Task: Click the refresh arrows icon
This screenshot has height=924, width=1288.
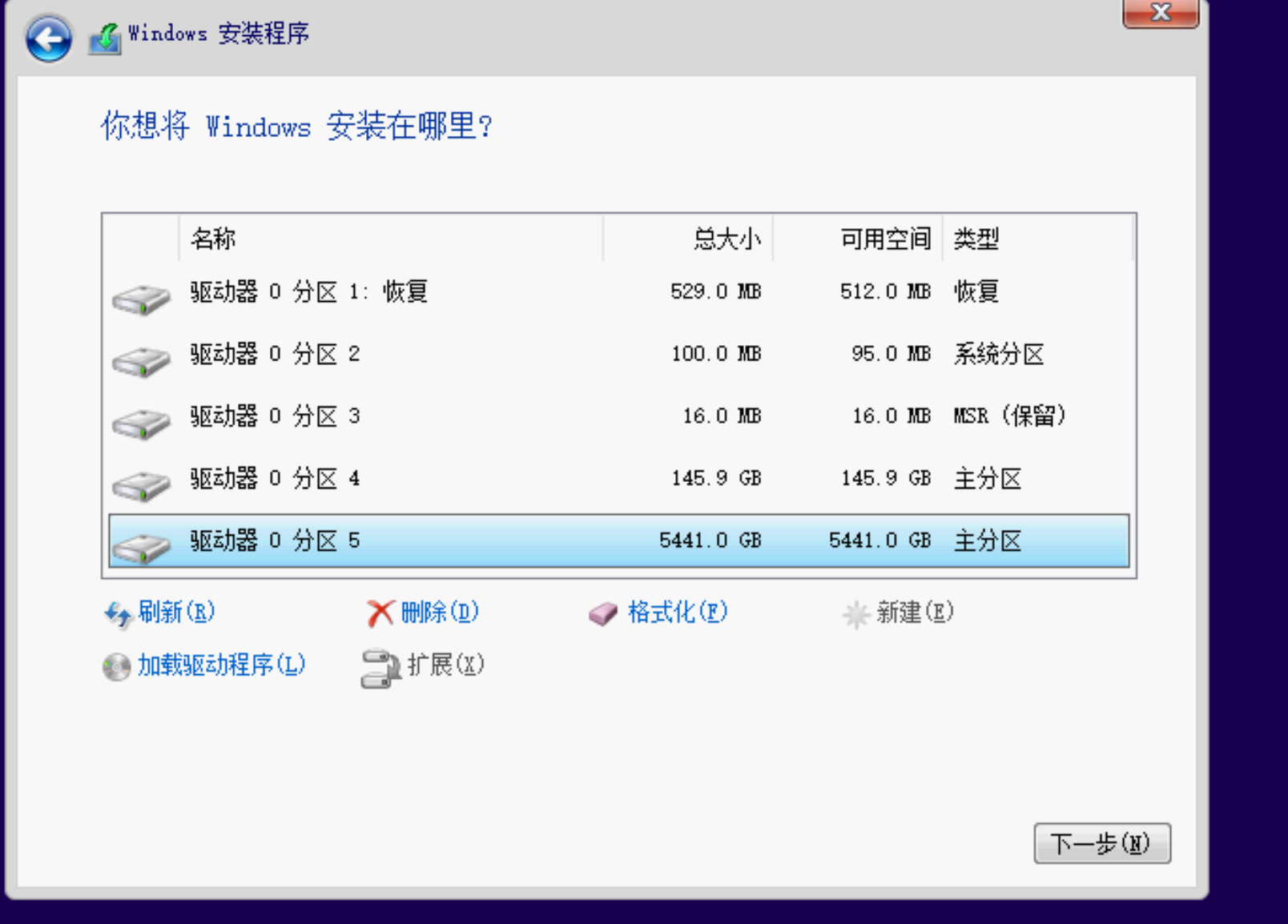Action: (118, 614)
